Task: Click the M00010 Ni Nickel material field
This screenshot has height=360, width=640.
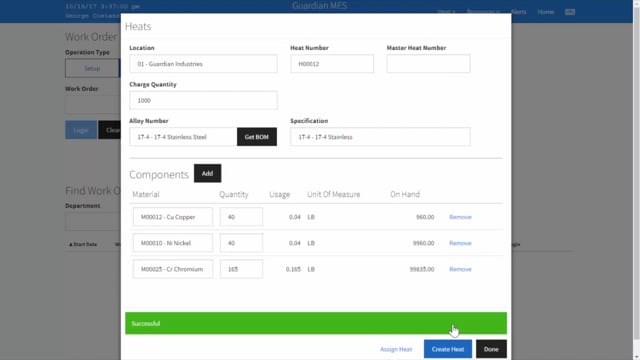Action: [x=173, y=243]
